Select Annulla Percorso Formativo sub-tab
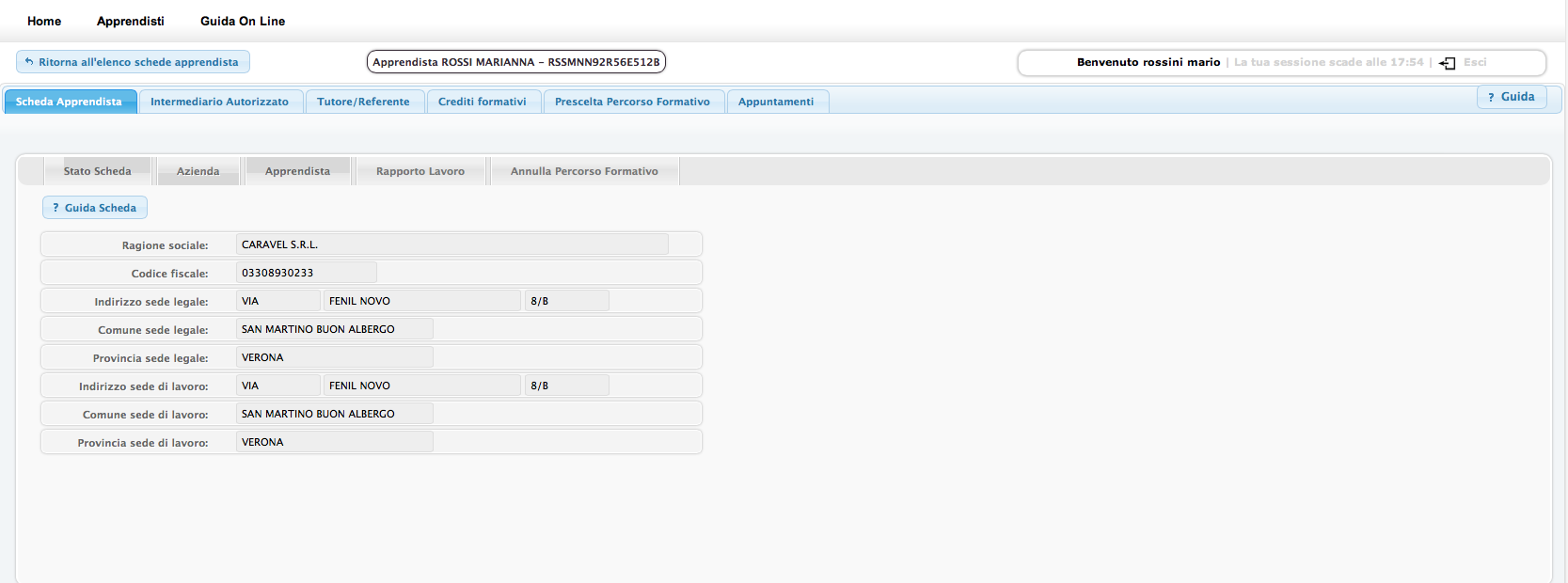This screenshot has height=583, width=1568. coord(583,171)
